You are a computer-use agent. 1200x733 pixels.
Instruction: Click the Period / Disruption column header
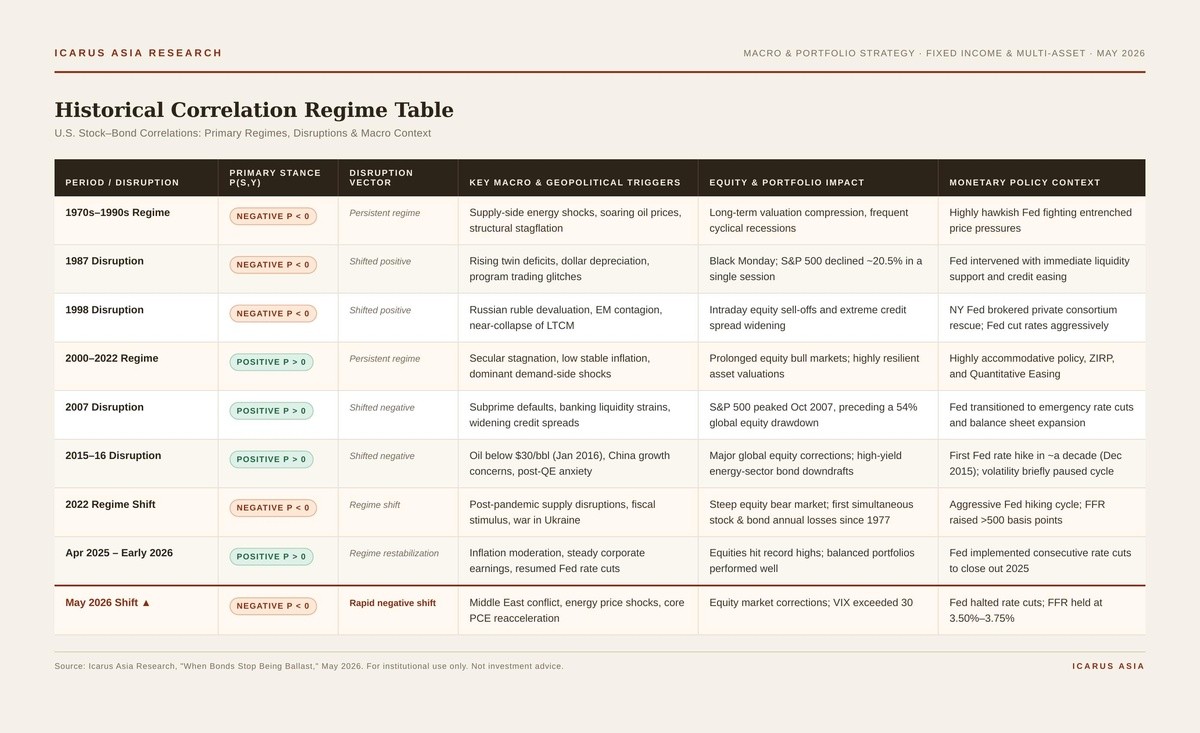click(122, 182)
